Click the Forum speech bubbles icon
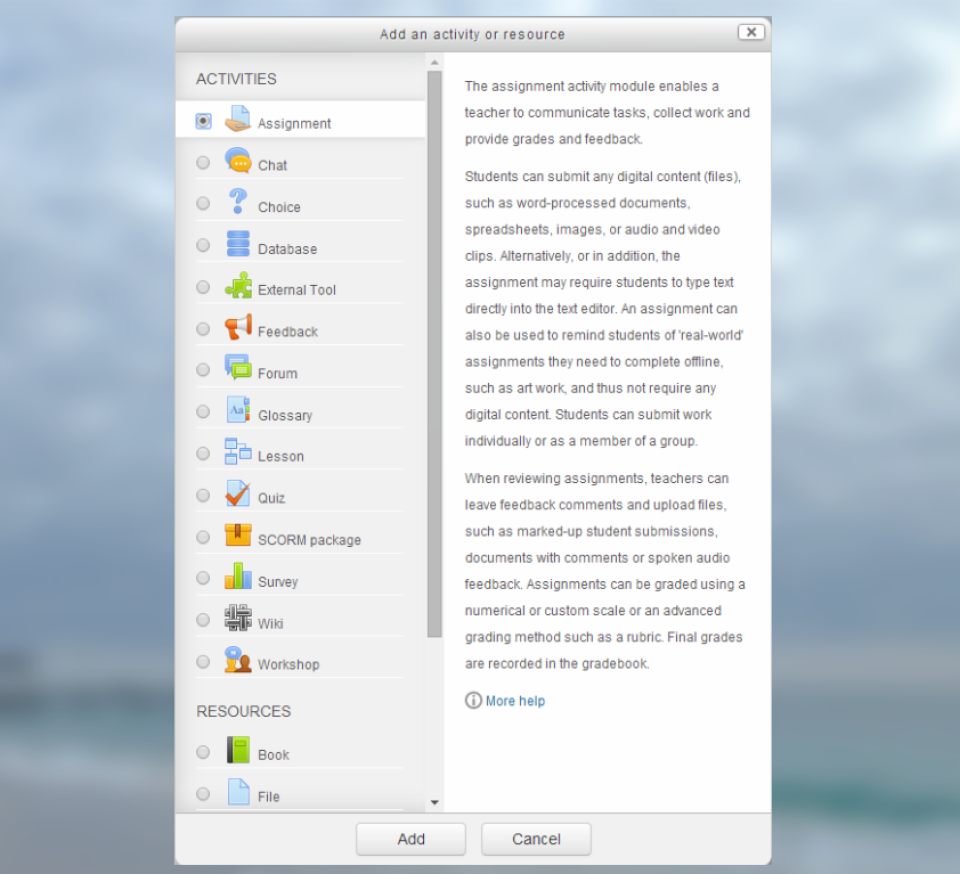The width and height of the screenshot is (960, 874). 238,368
